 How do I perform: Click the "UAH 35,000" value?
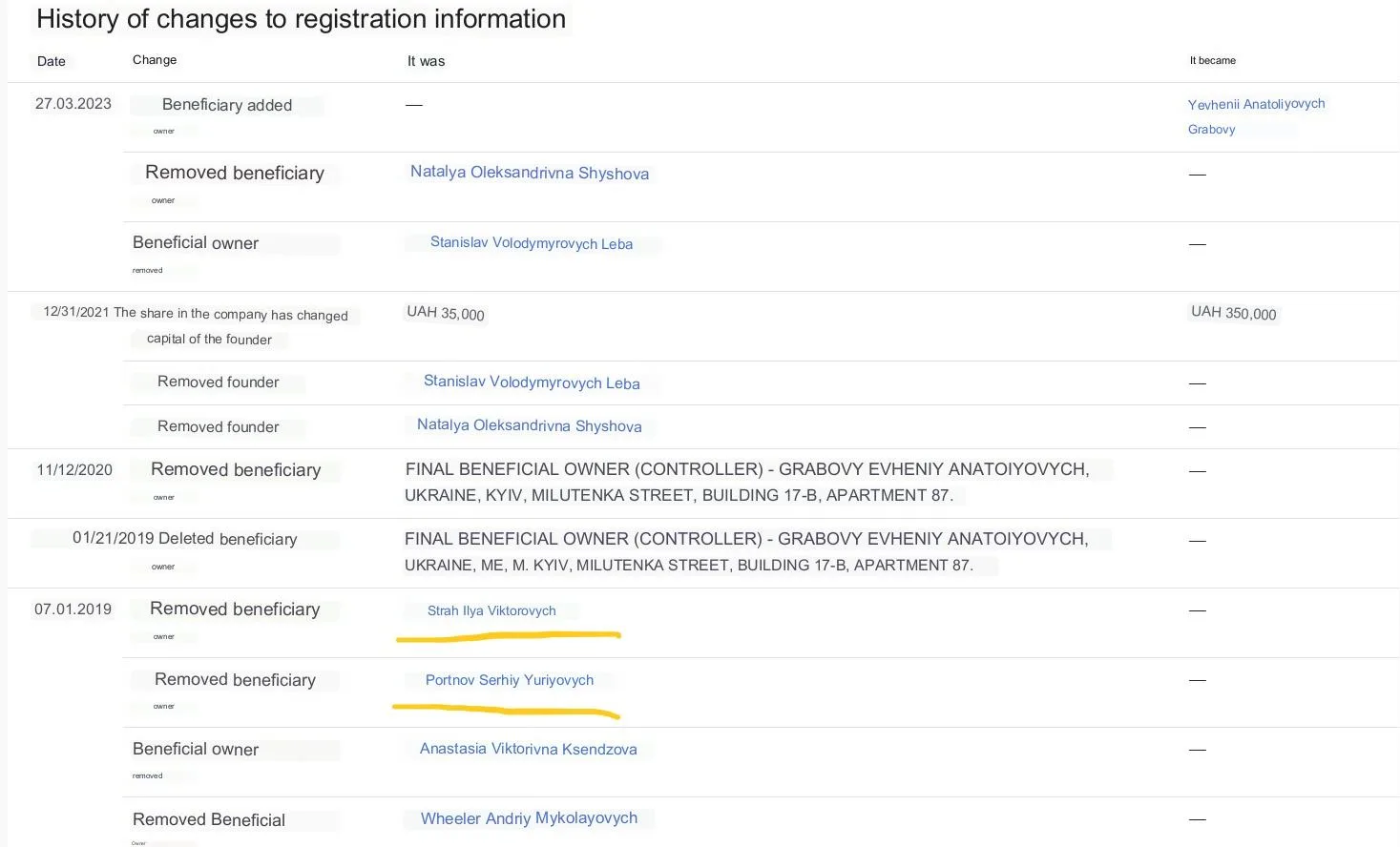tap(446, 313)
